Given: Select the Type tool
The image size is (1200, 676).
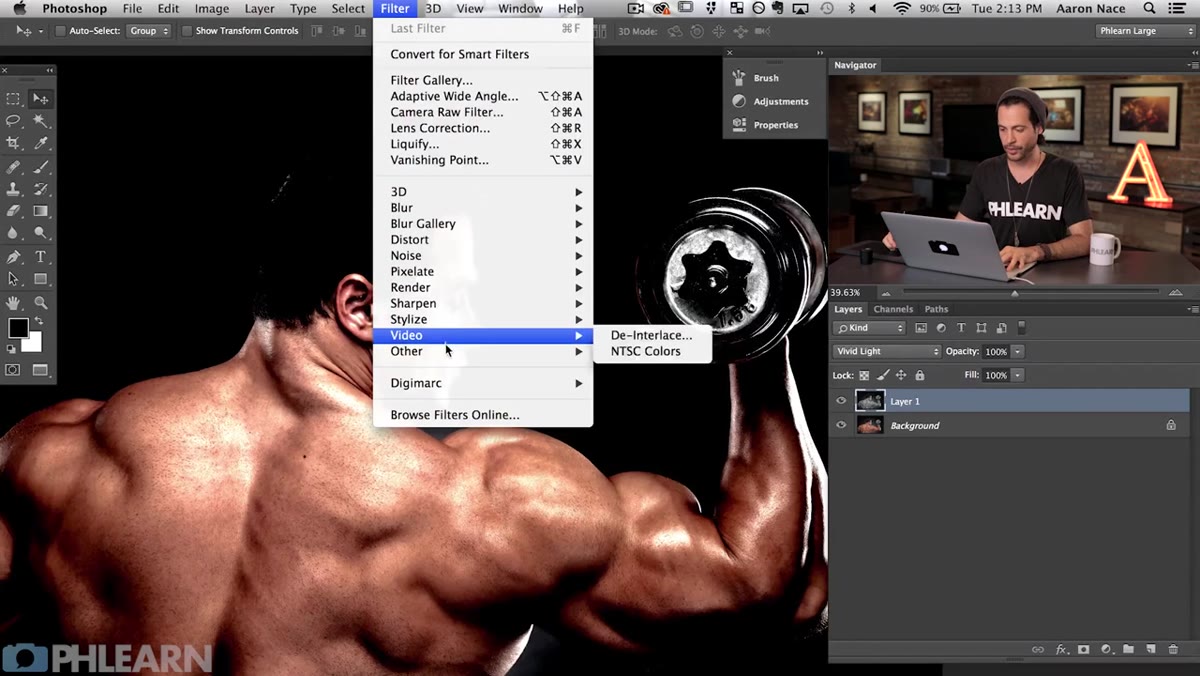Looking at the screenshot, I should pyautogui.click(x=41, y=257).
